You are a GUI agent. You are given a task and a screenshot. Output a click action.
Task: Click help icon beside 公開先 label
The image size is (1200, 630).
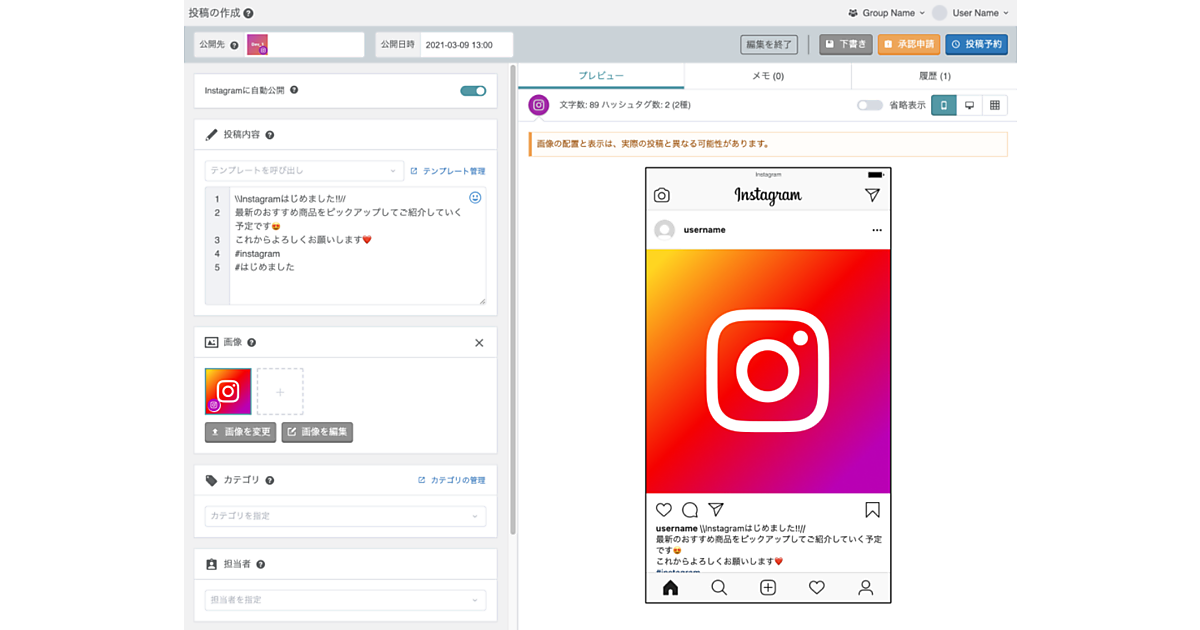(234, 45)
